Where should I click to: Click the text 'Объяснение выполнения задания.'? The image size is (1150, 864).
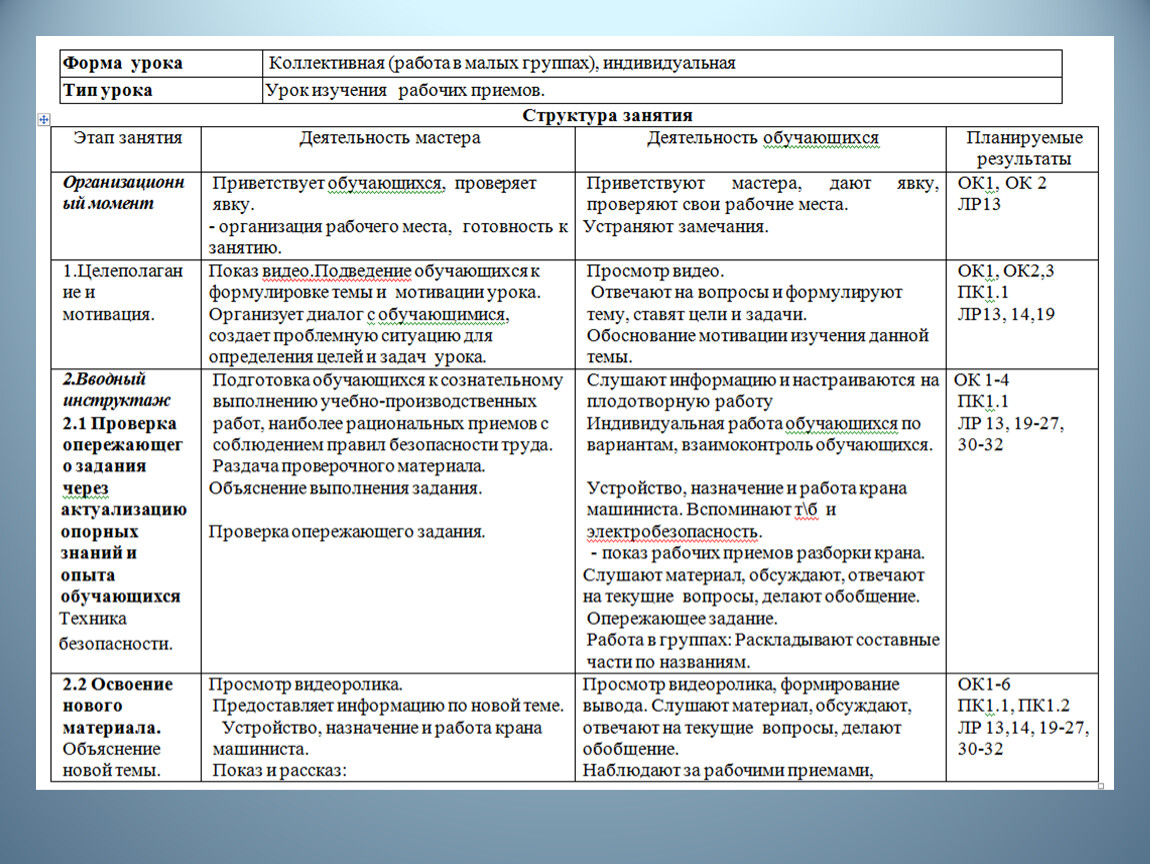[345, 488]
